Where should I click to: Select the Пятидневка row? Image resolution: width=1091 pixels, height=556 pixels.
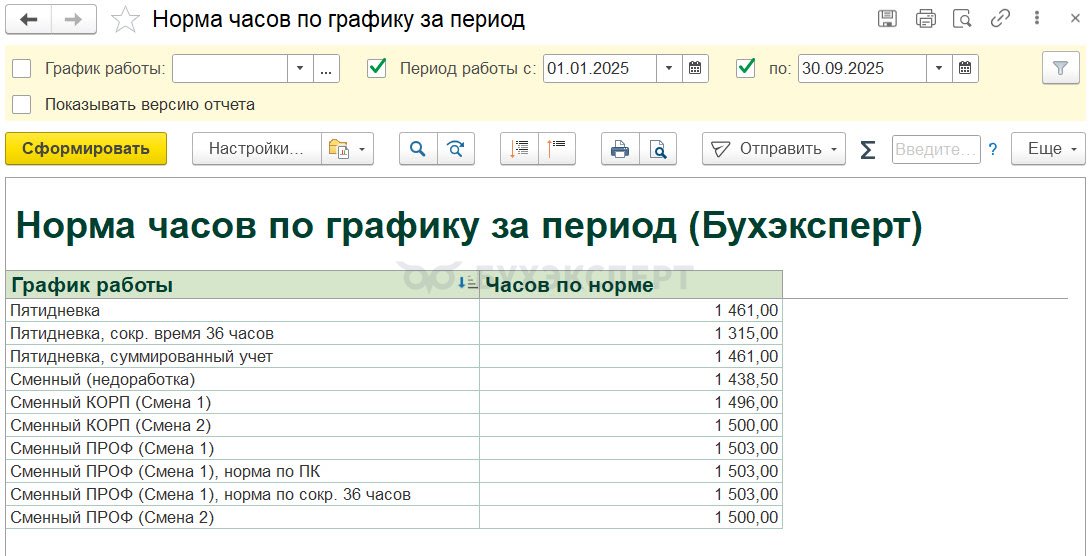point(395,310)
